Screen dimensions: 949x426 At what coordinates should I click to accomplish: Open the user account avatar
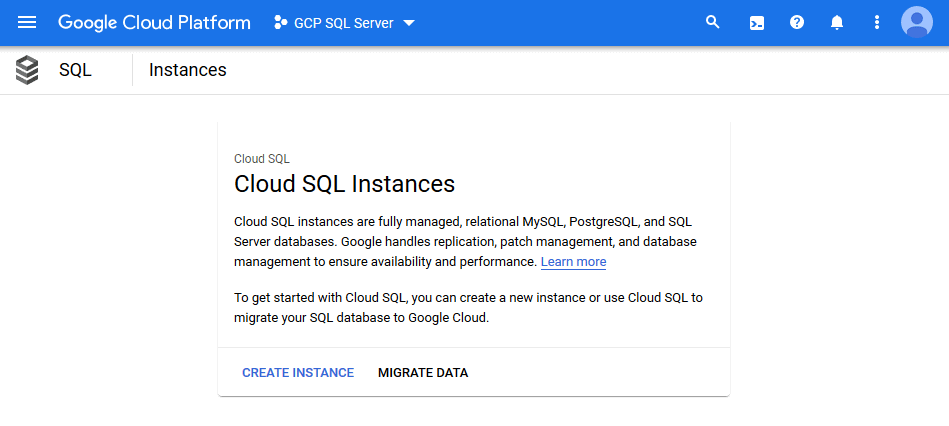916,22
